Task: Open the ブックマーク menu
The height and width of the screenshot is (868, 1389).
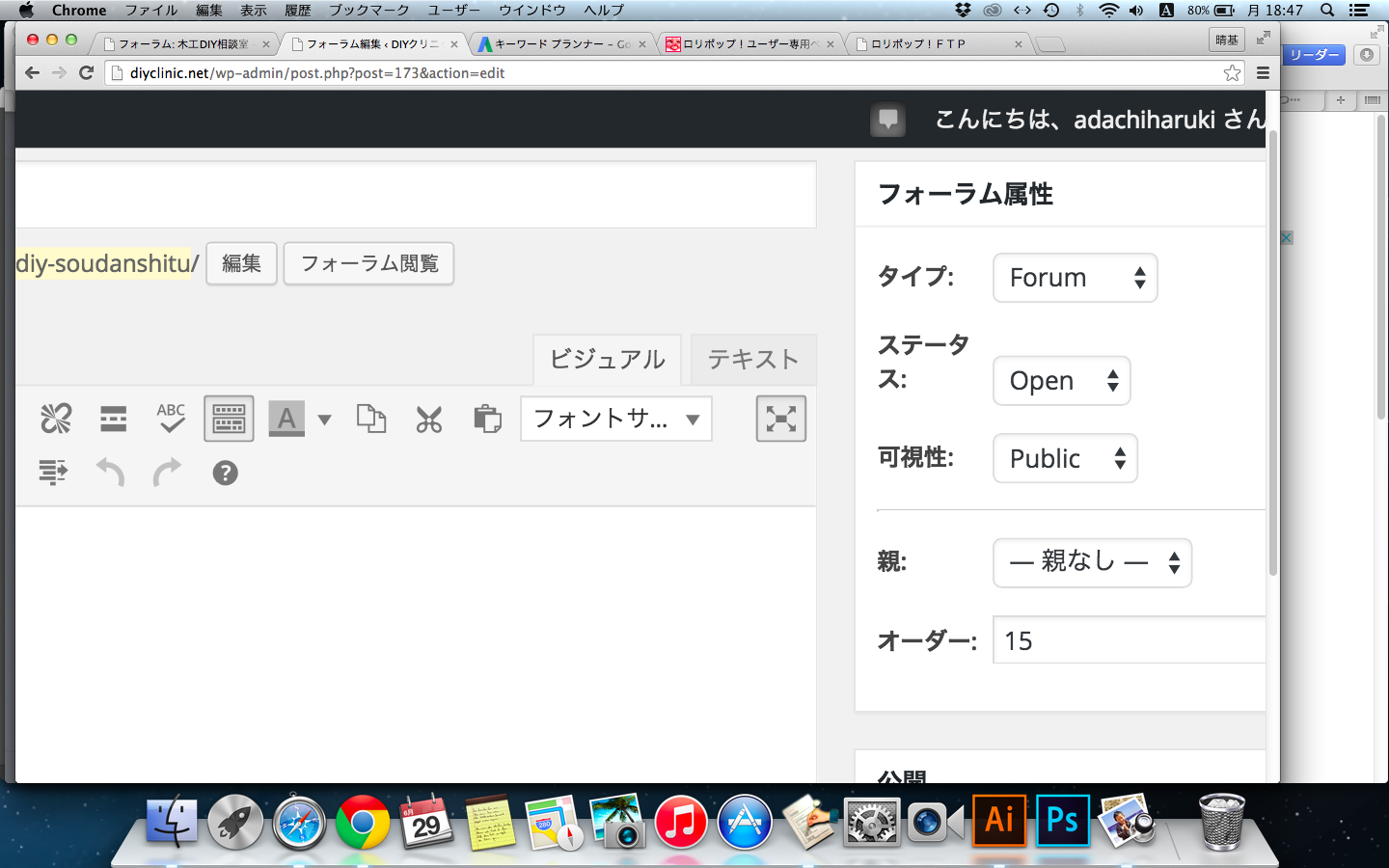Action: click(369, 10)
